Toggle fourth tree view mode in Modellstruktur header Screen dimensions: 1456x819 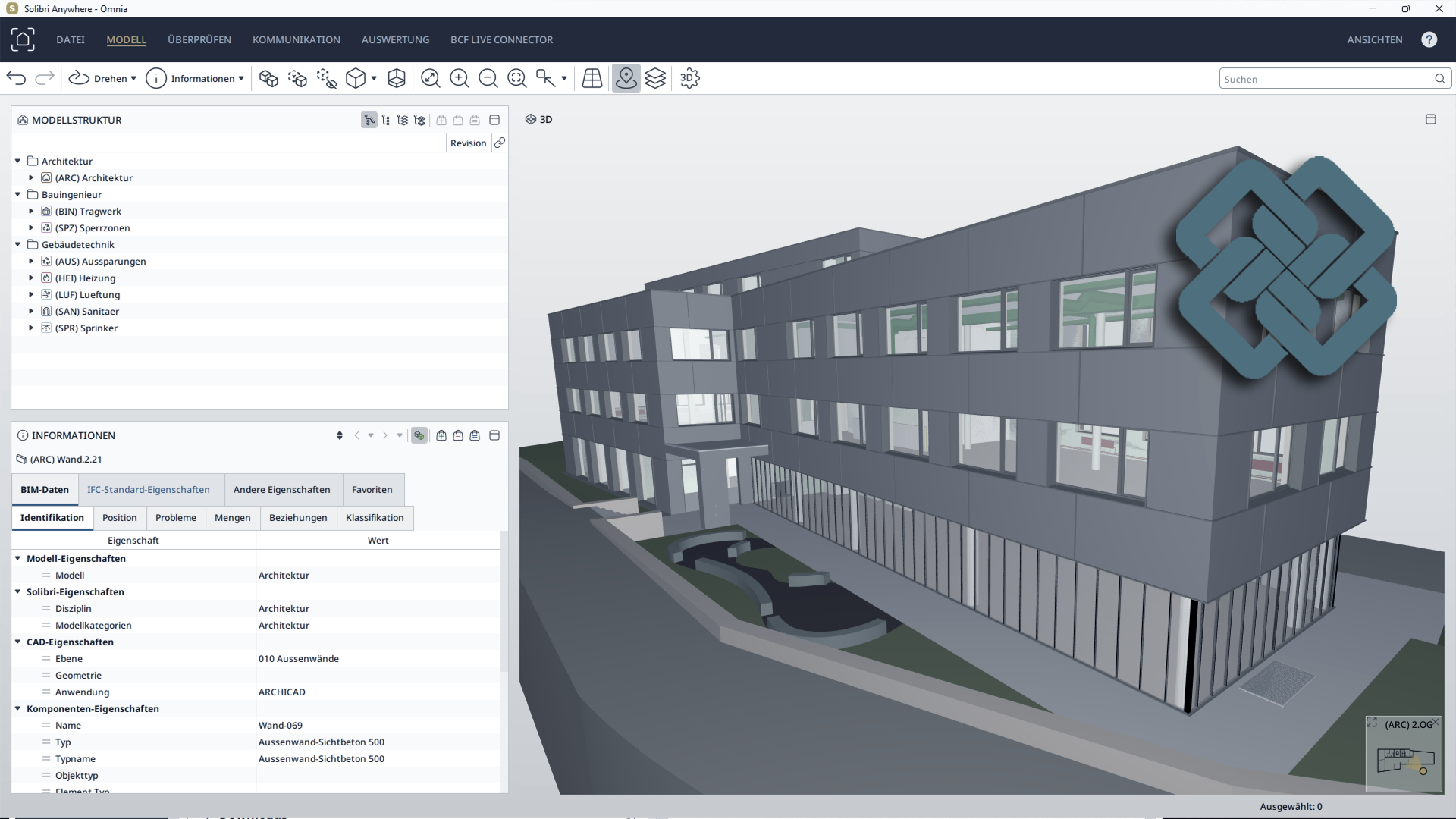point(419,120)
